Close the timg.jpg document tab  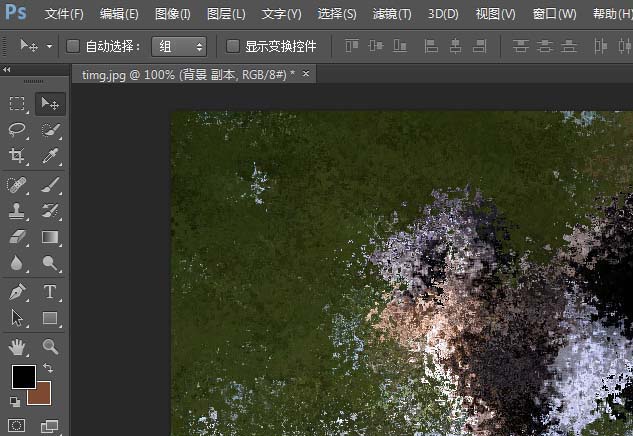click(306, 73)
